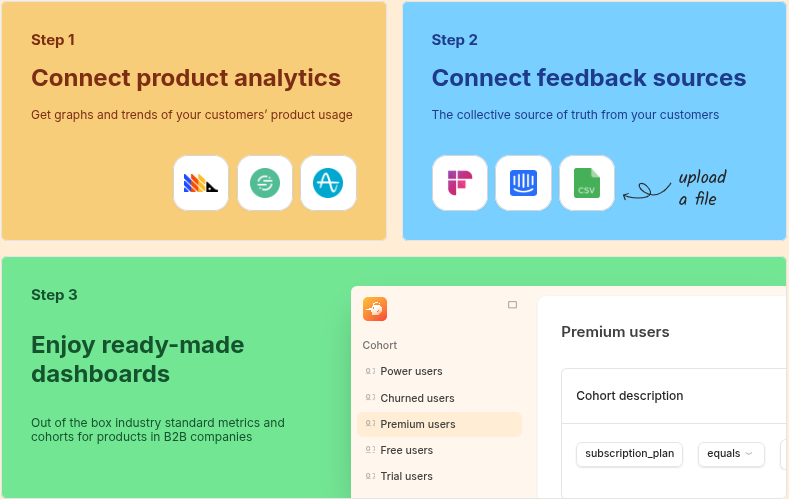Click the orange app logo in sidebar
Viewport: 789px width, 499px height.
(375, 309)
